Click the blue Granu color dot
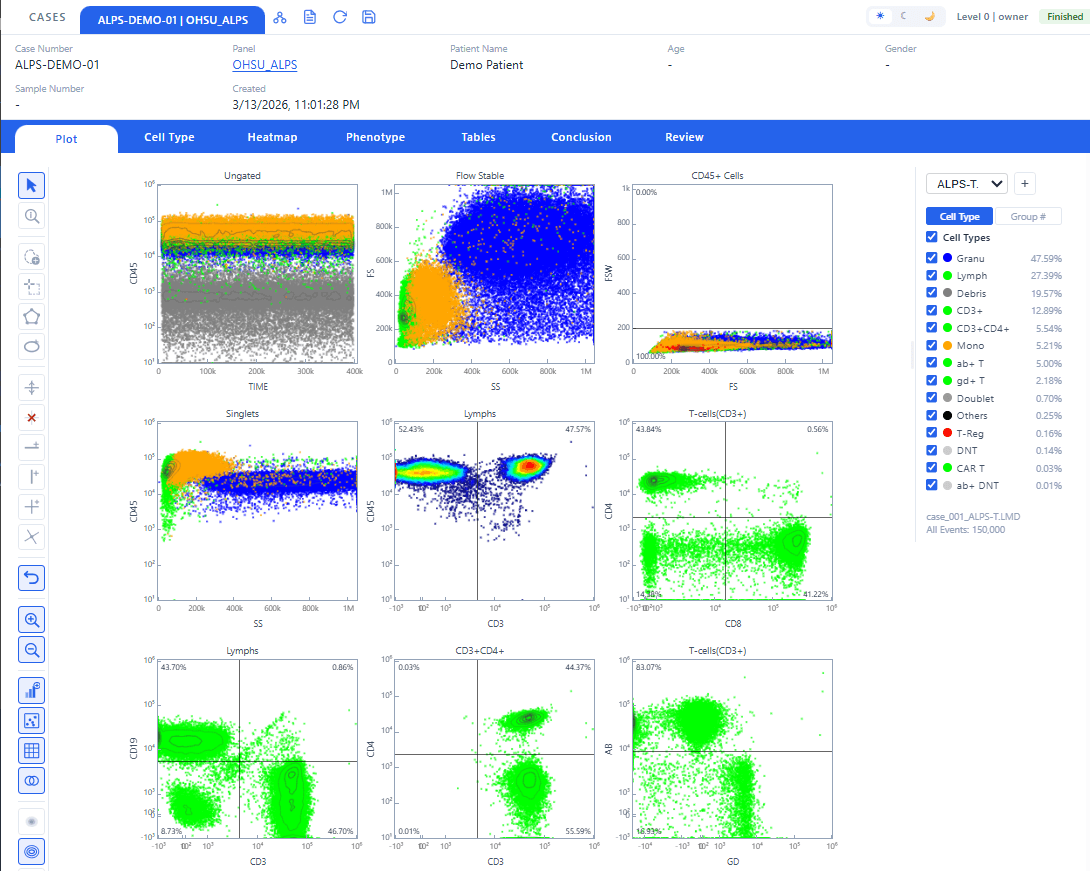 point(947,258)
